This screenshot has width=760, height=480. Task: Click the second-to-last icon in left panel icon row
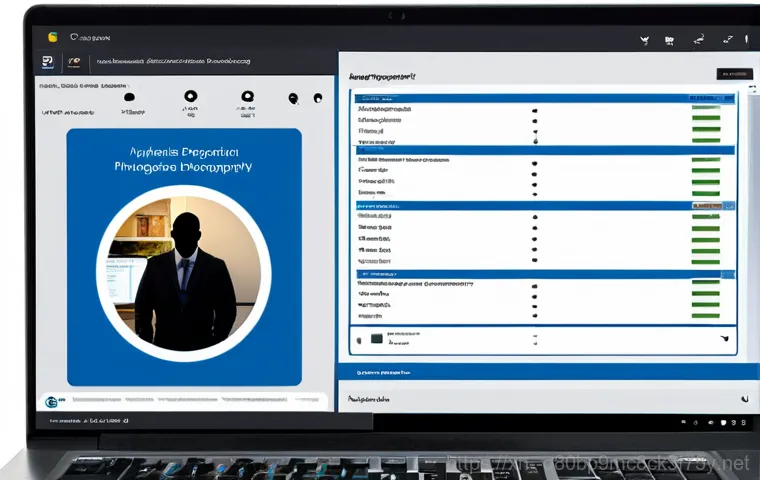[293, 98]
